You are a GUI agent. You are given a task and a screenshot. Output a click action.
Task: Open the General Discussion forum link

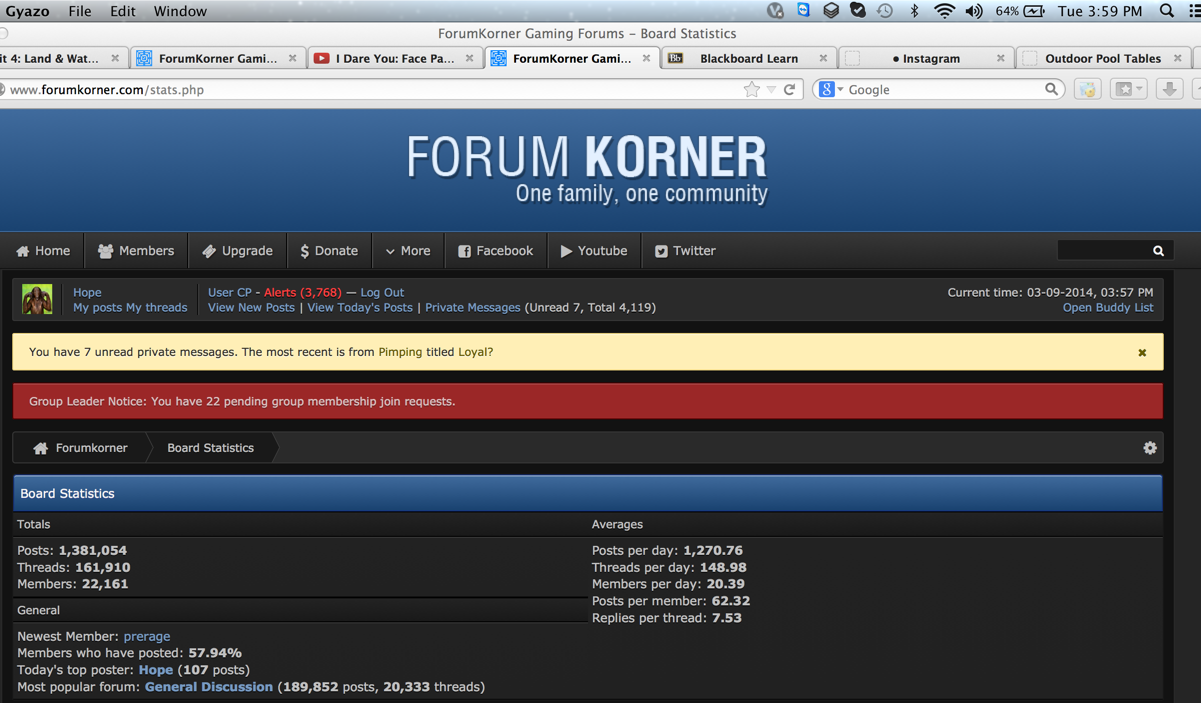(x=209, y=687)
